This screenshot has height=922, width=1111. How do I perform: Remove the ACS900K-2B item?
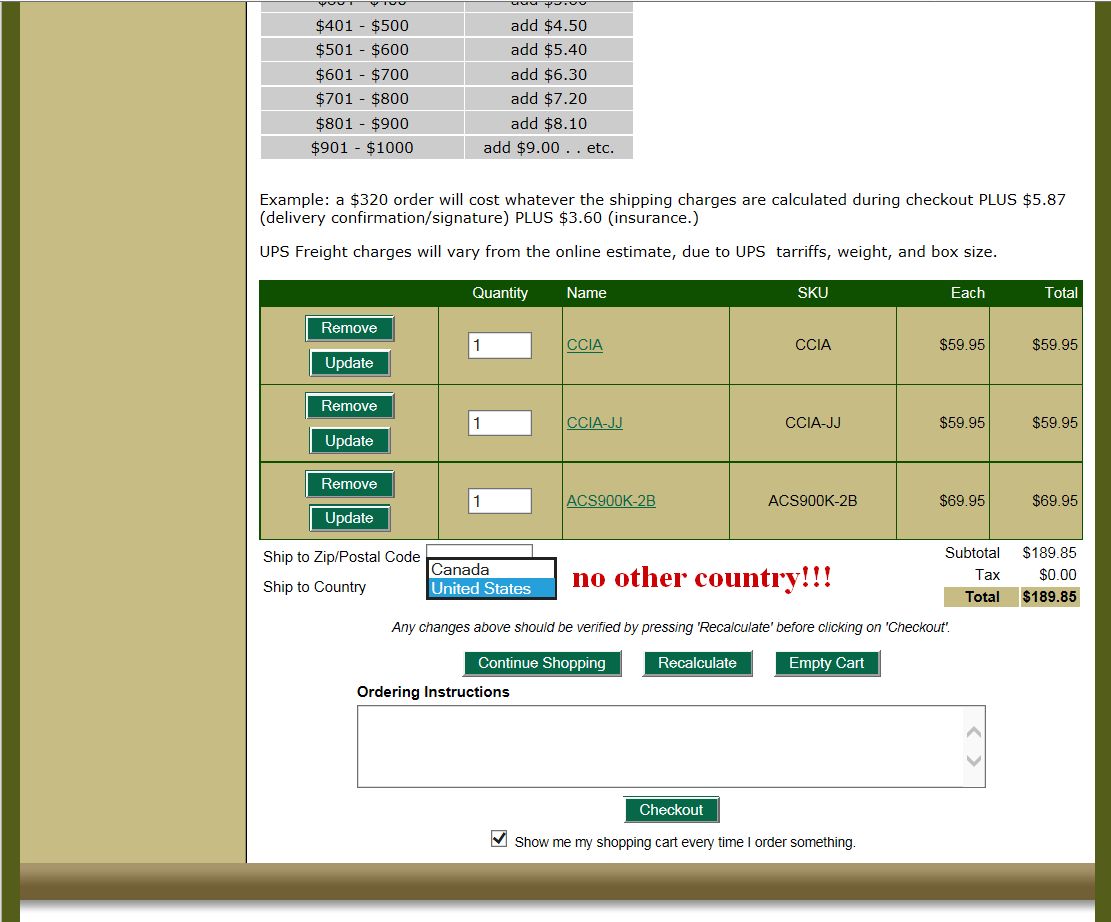[349, 484]
